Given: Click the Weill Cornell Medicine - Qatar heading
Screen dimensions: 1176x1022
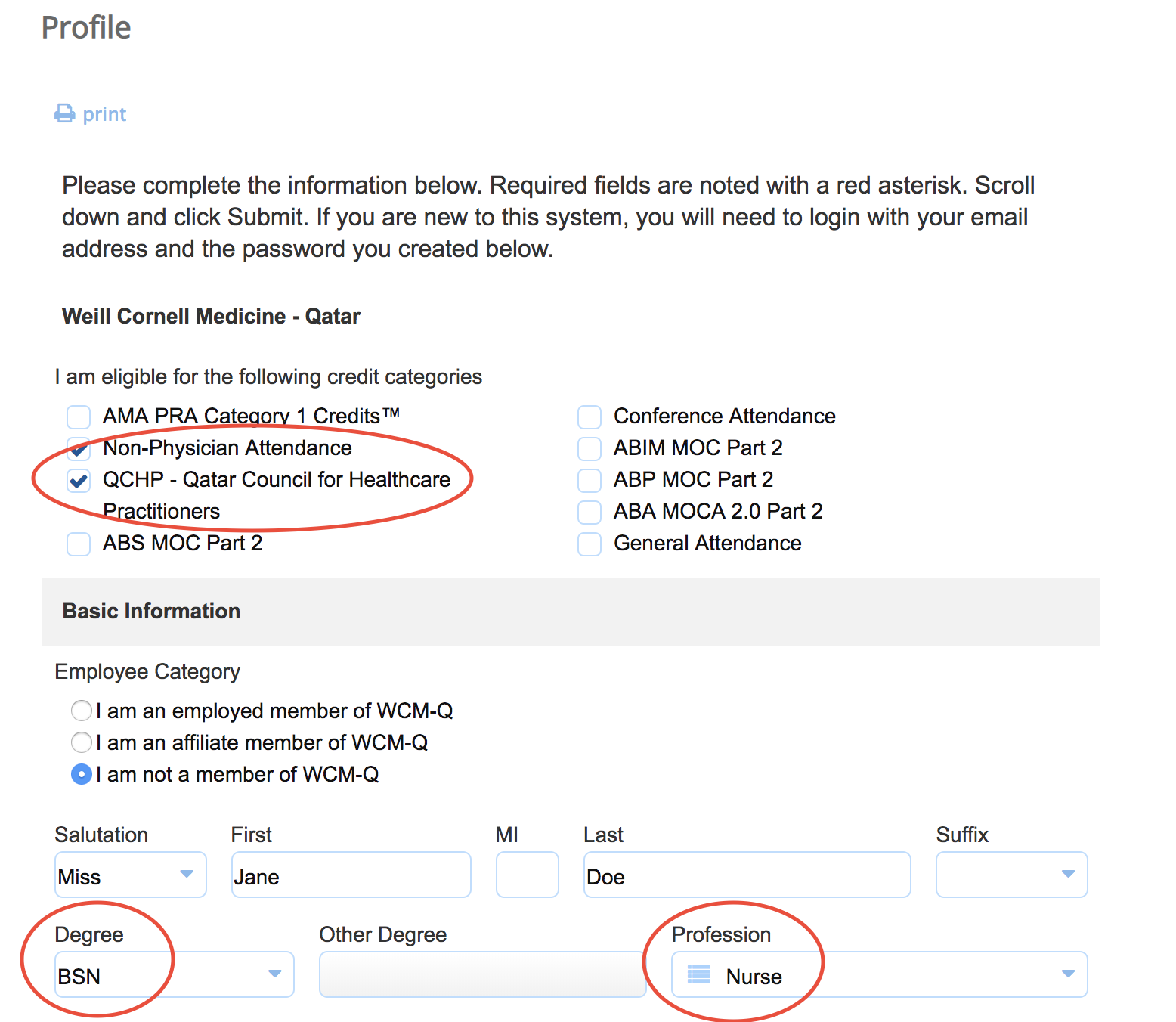Looking at the screenshot, I should coord(211,316).
